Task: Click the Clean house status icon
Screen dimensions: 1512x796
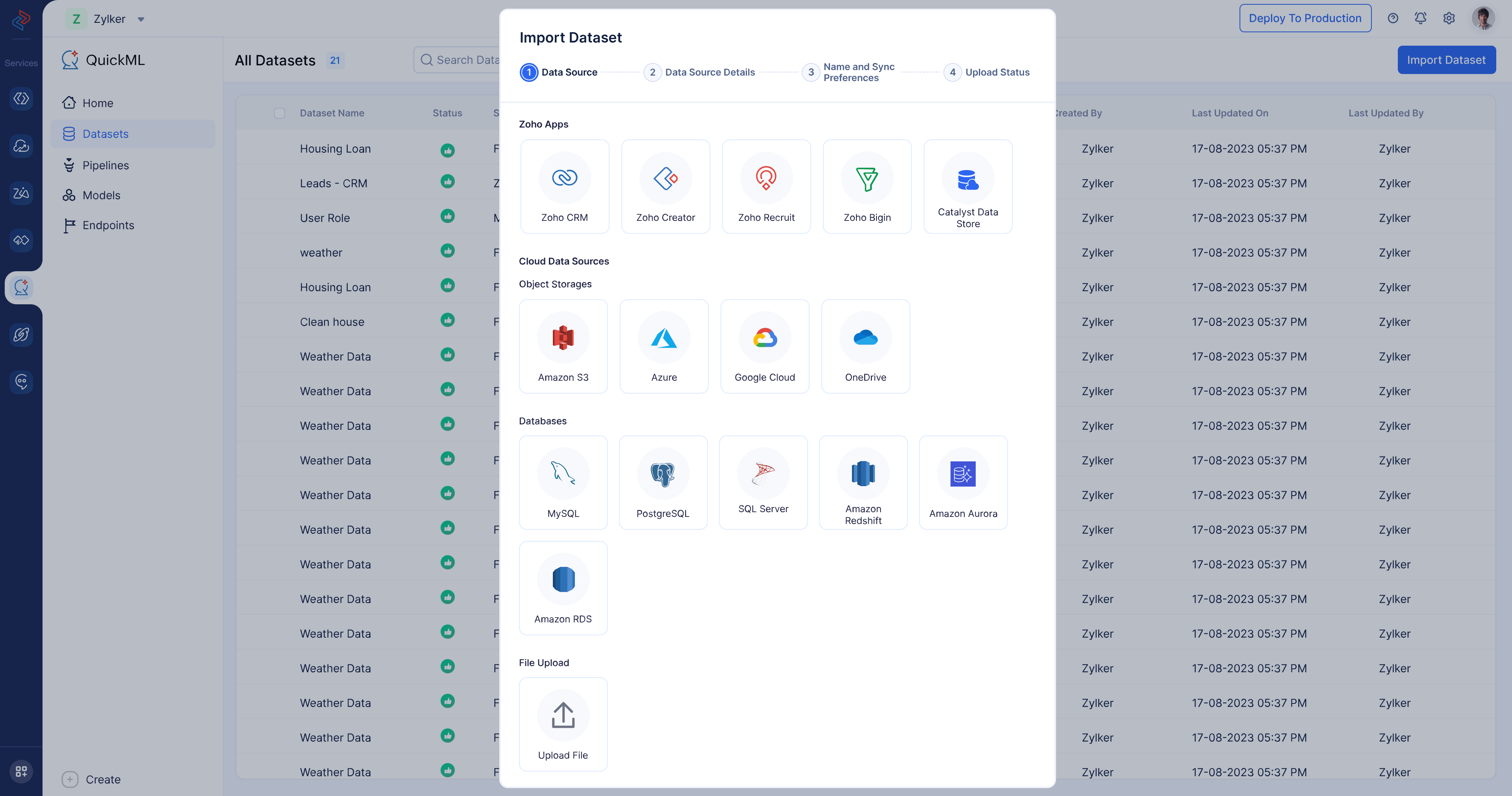Action: pyautogui.click(x=447, y=320)
